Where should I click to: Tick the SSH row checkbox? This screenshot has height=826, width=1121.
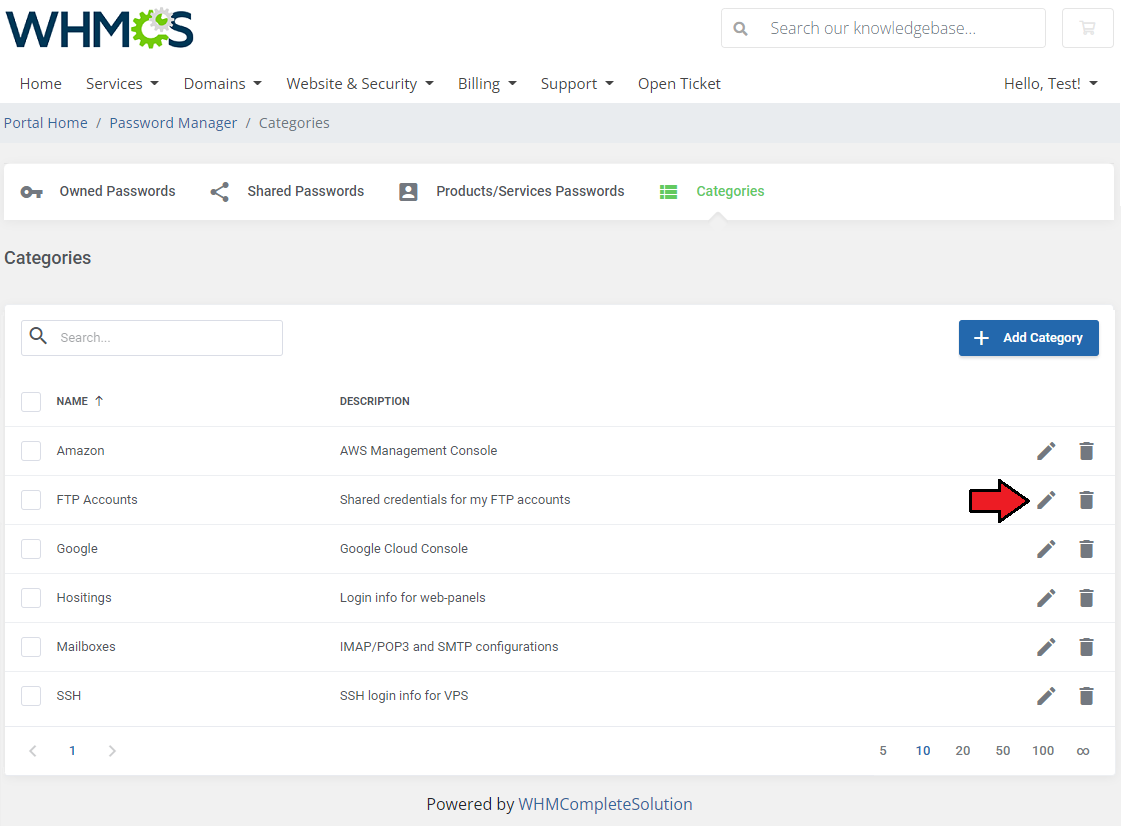[x=31, y=696]
